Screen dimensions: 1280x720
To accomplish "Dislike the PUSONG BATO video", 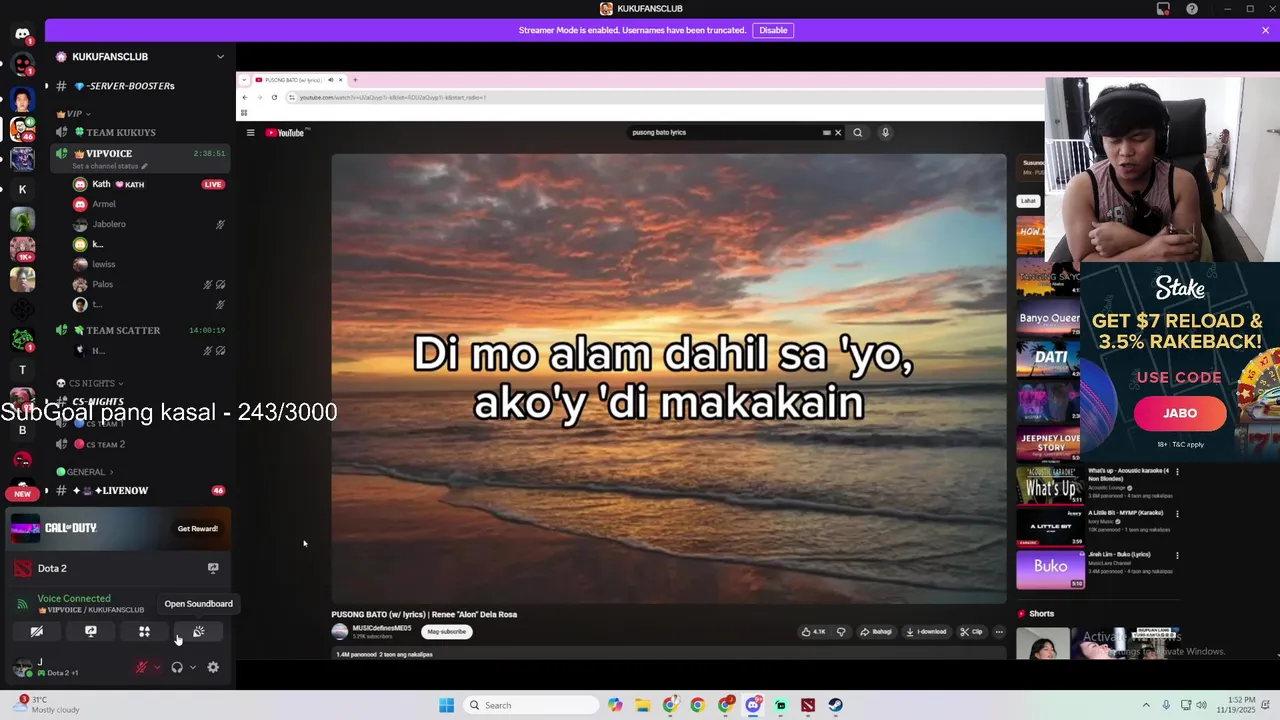I will click(841, 632).
